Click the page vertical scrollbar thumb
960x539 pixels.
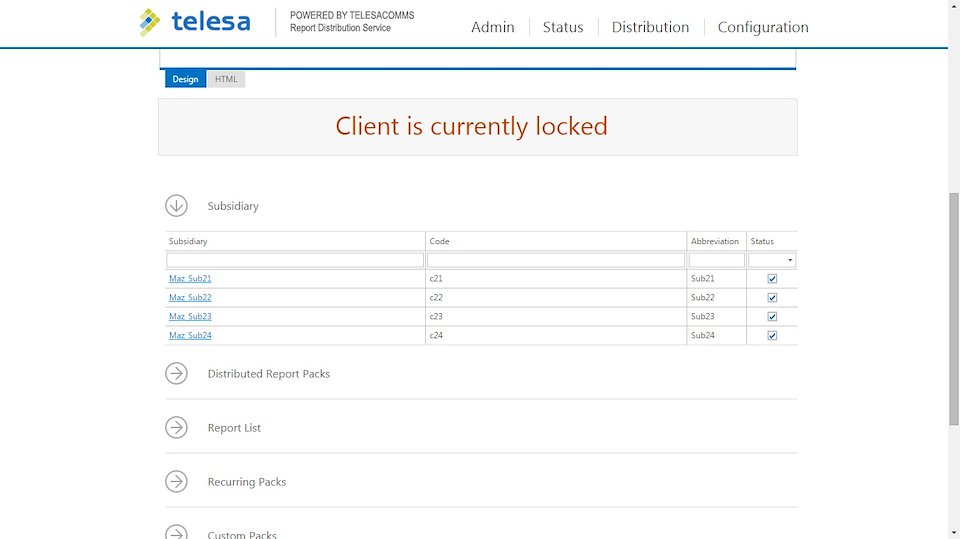click(954, 309)
